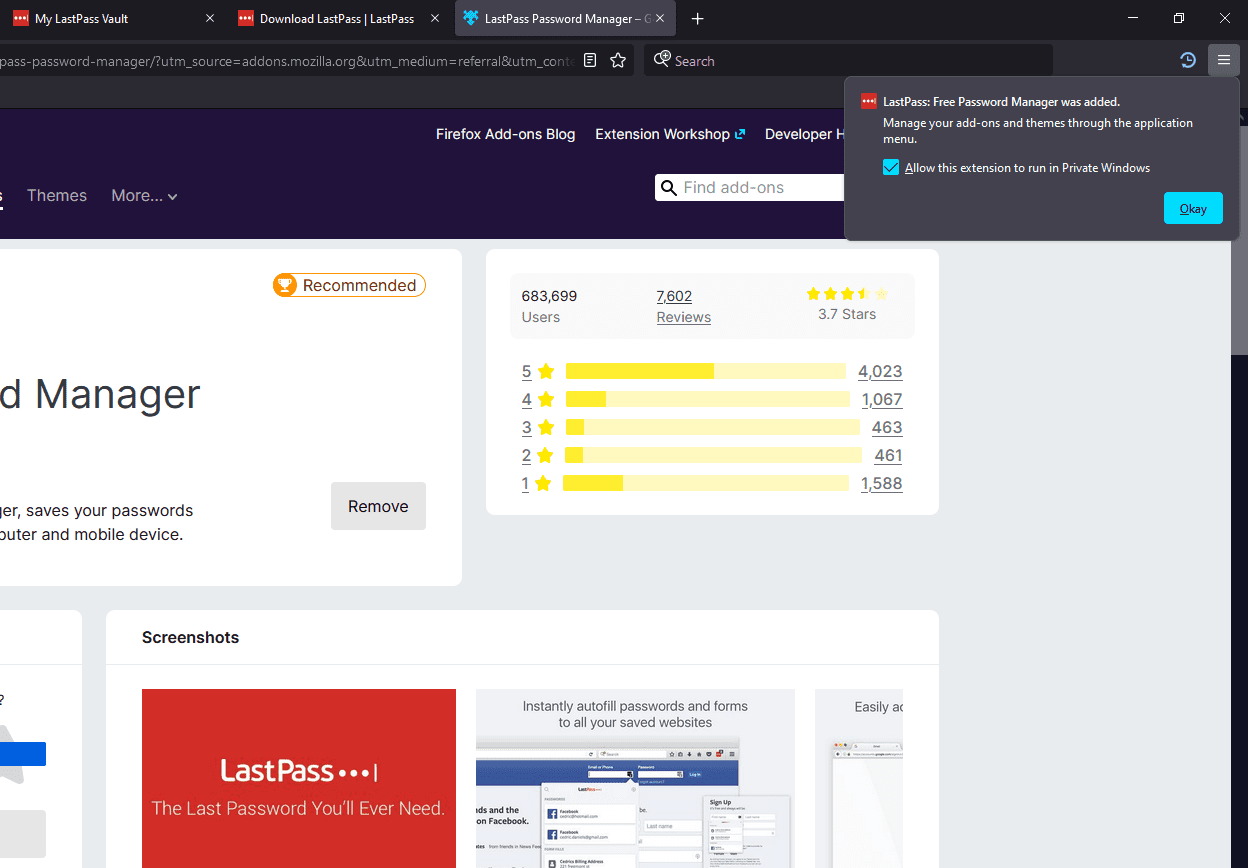Uncheck Allow this extension in Private Windows

point(891,167)
